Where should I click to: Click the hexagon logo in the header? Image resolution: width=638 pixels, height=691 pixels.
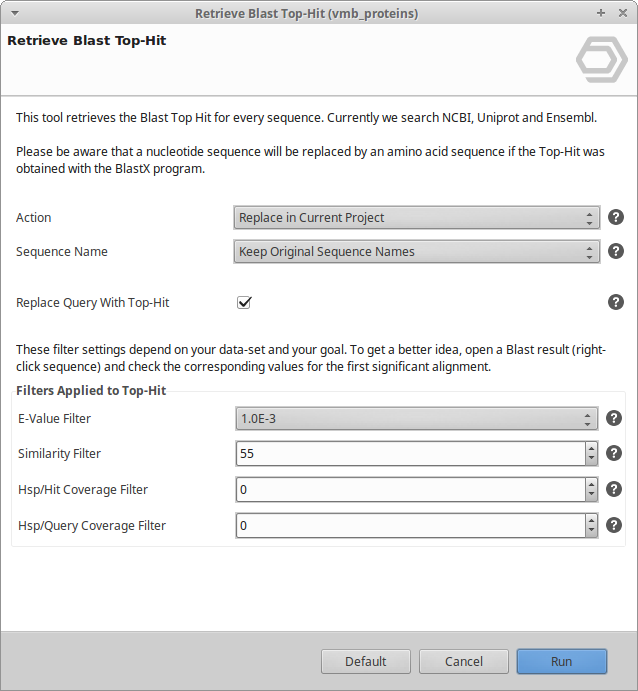pyautogui.click(x=601, y=60)
